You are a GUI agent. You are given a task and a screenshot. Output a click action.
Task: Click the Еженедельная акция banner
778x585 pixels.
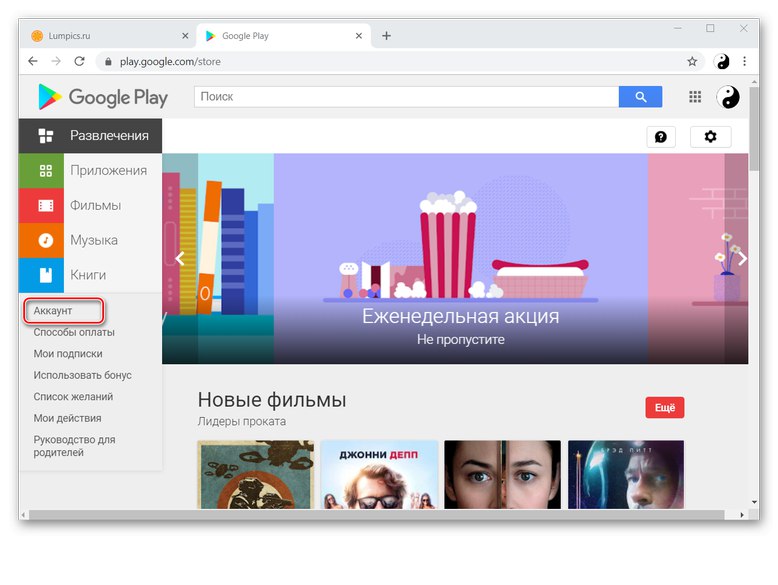(460, 259)
